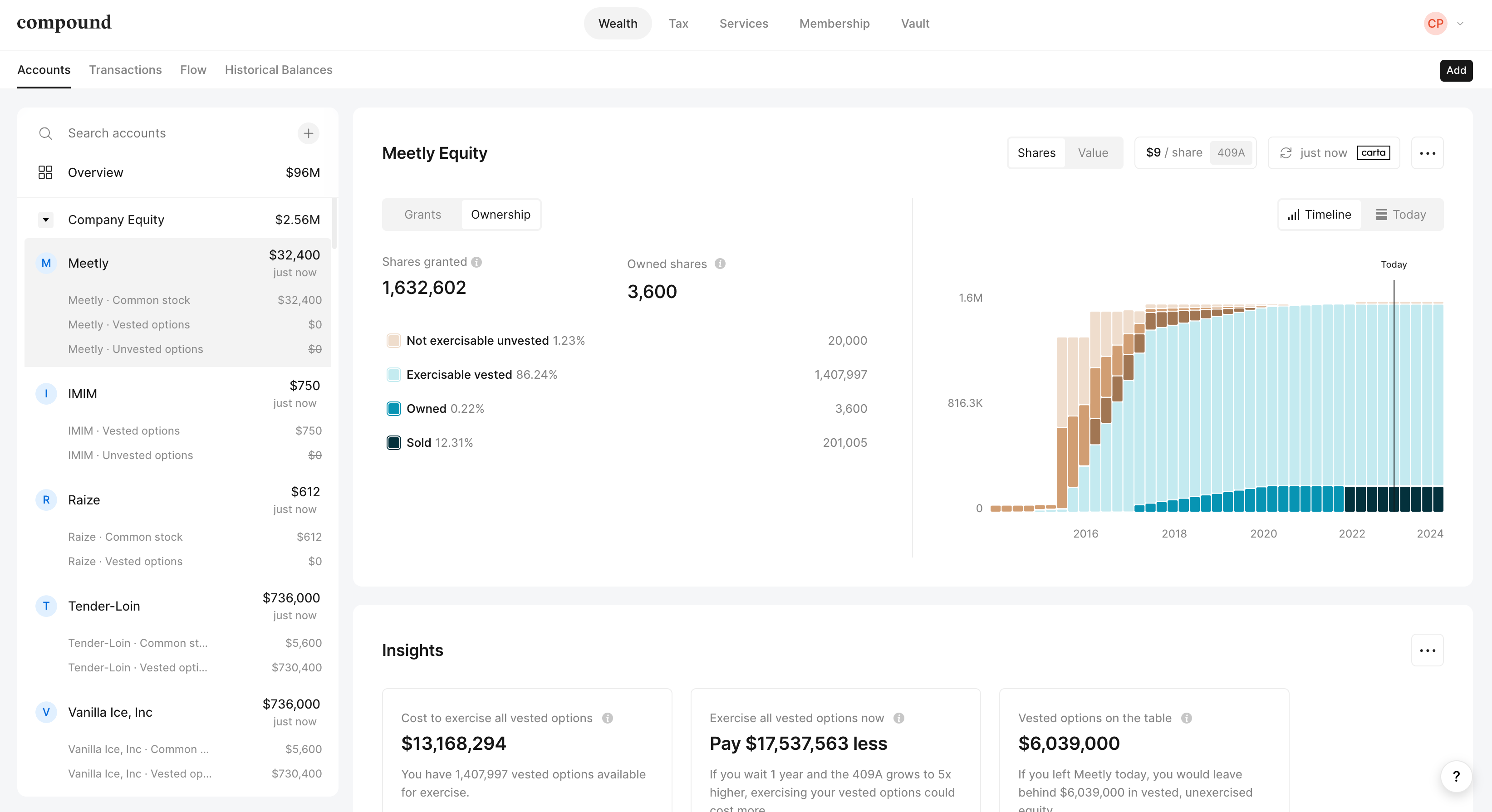Open Meetly · Common stock sub-account
Screen dimensions: 1492x812
(178, 300)
